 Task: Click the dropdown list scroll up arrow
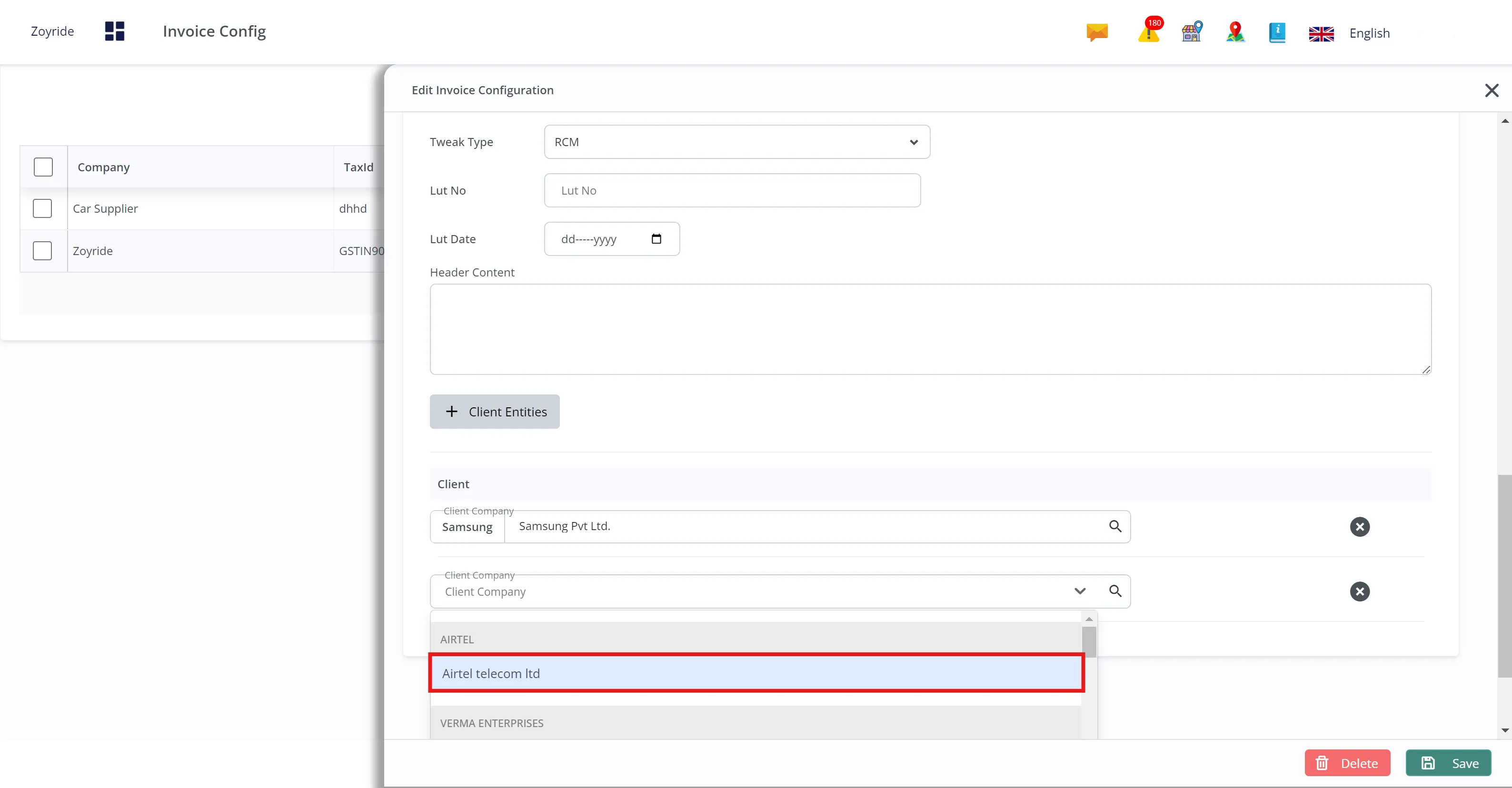click(x=1089, y=619)
